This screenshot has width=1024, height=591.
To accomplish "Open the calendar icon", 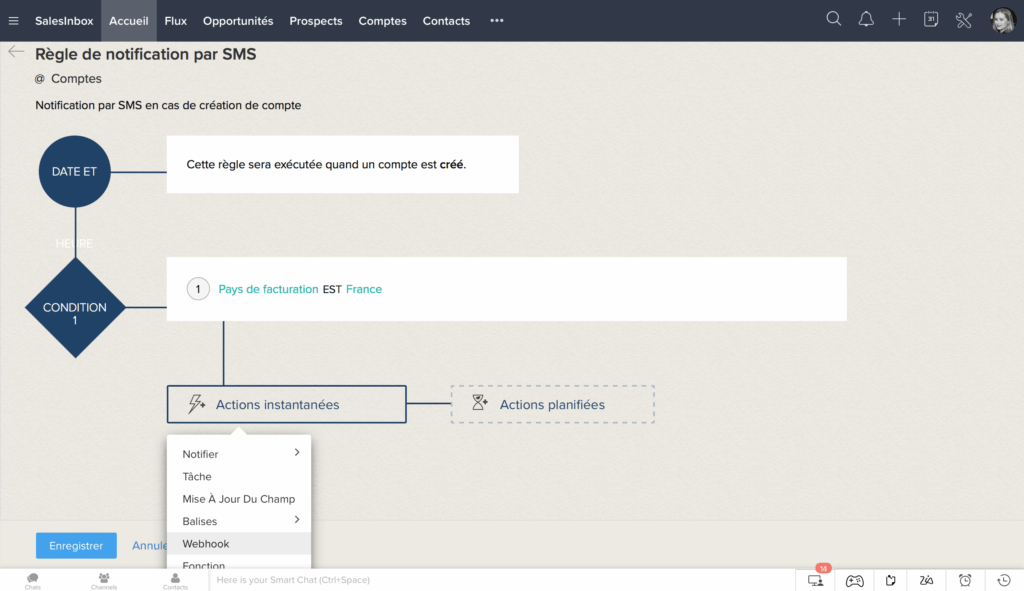I will point(931,19).
